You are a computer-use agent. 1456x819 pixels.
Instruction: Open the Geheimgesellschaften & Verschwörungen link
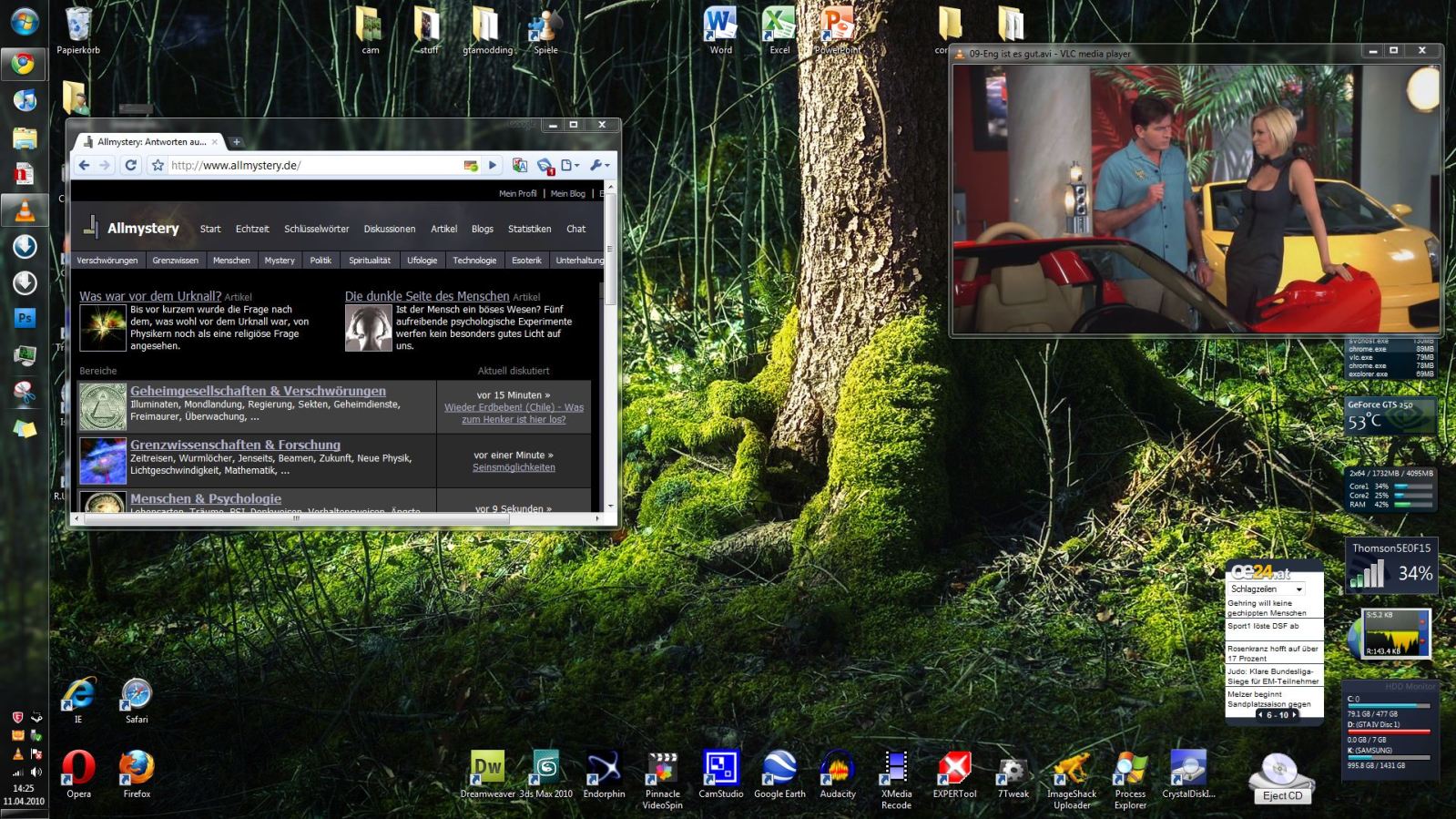click(x=258, y=391)
